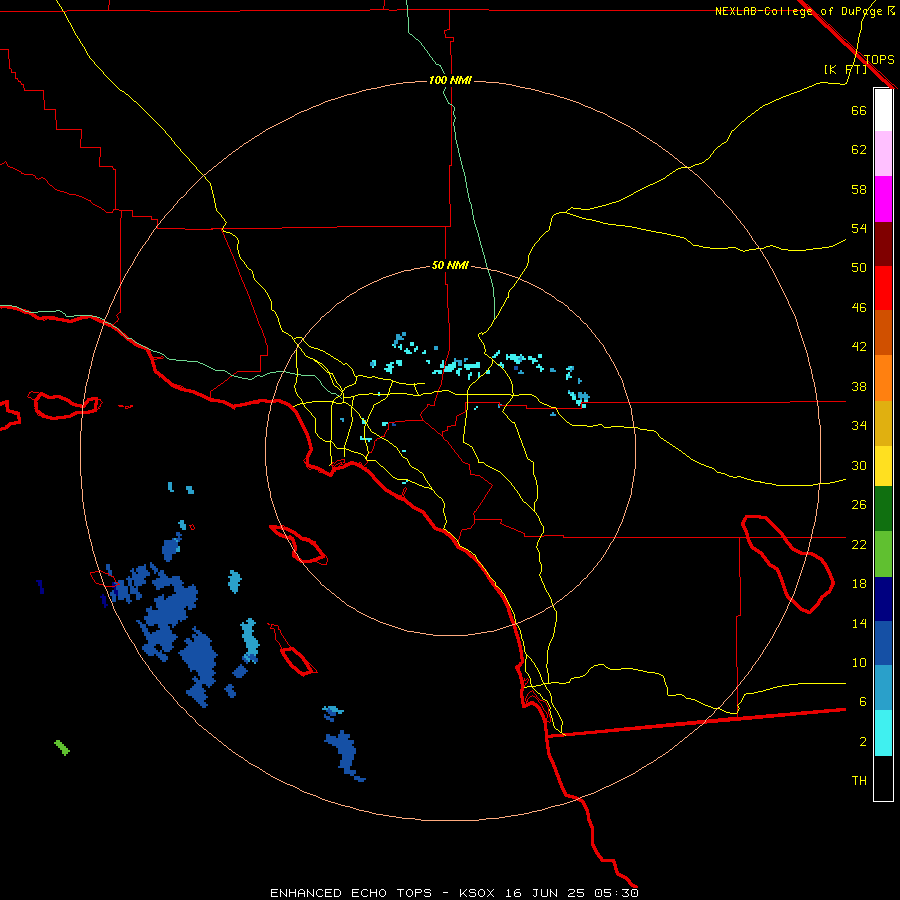Click the TH threshold legend label
This screenshot has height=900, width=900.
tap(859, 781)
